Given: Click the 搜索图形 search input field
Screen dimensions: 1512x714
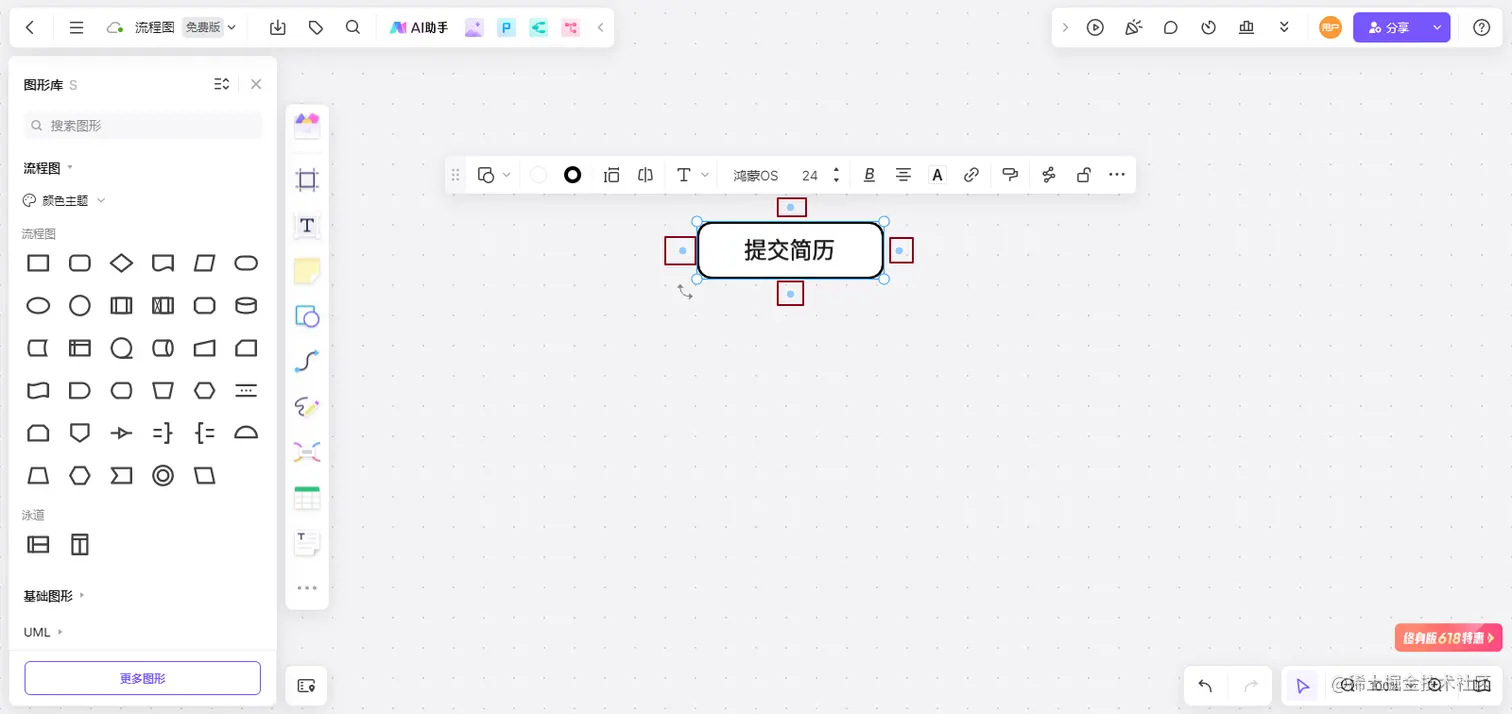Looking at the screenshot, I should tap(142, 125).
